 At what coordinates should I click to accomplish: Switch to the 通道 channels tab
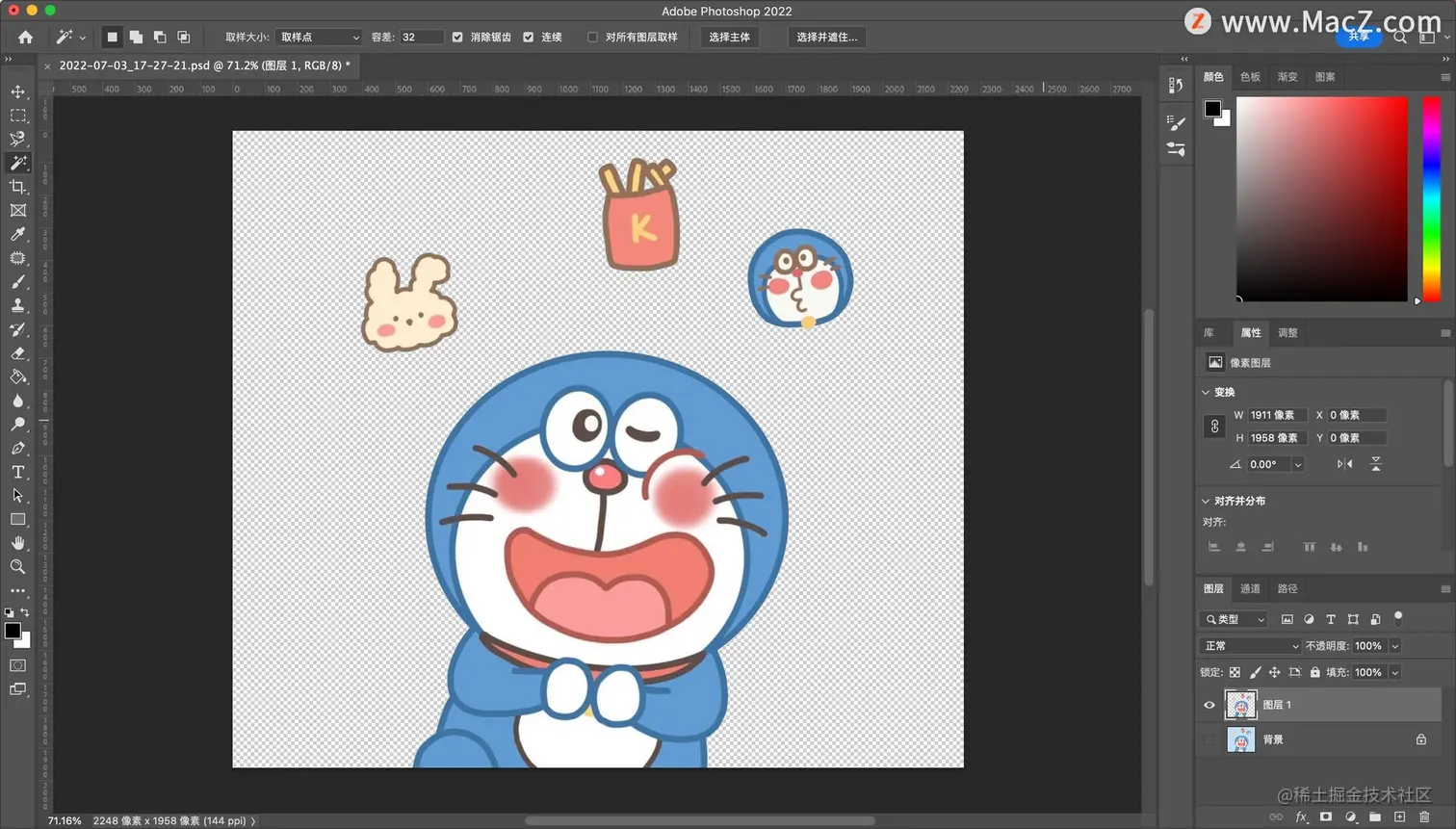point(1250,588)
